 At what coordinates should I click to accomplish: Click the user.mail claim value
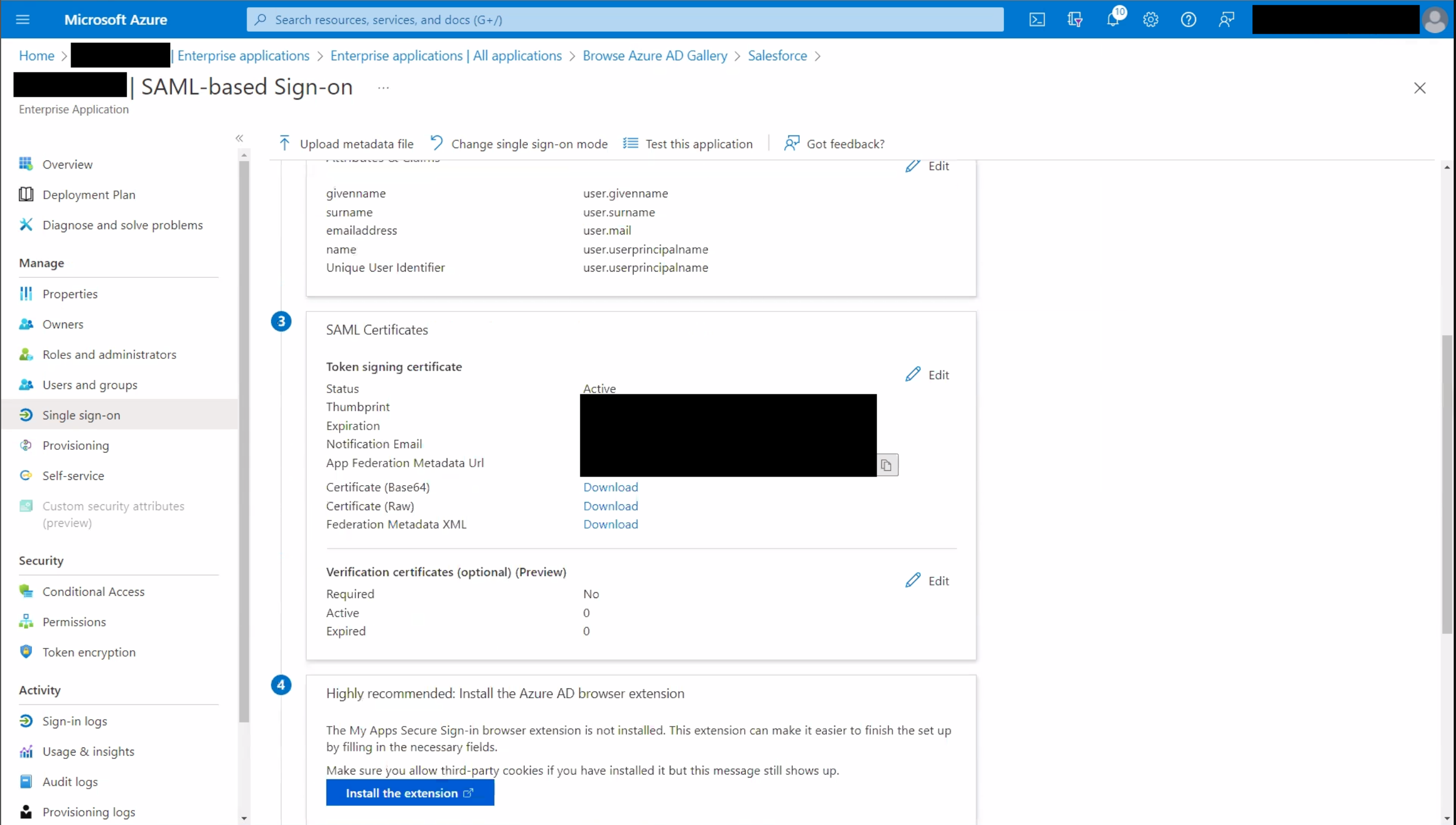606,230
